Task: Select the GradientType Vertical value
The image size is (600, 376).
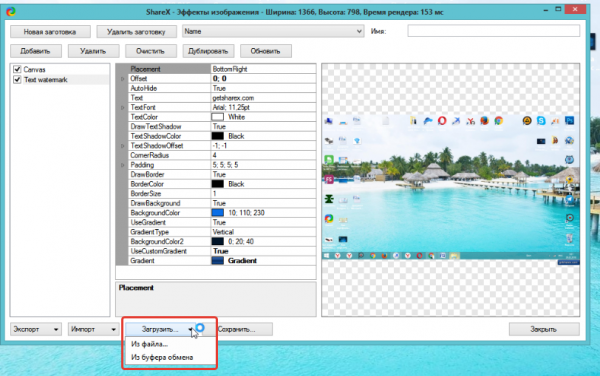Action: pos(223,232)
